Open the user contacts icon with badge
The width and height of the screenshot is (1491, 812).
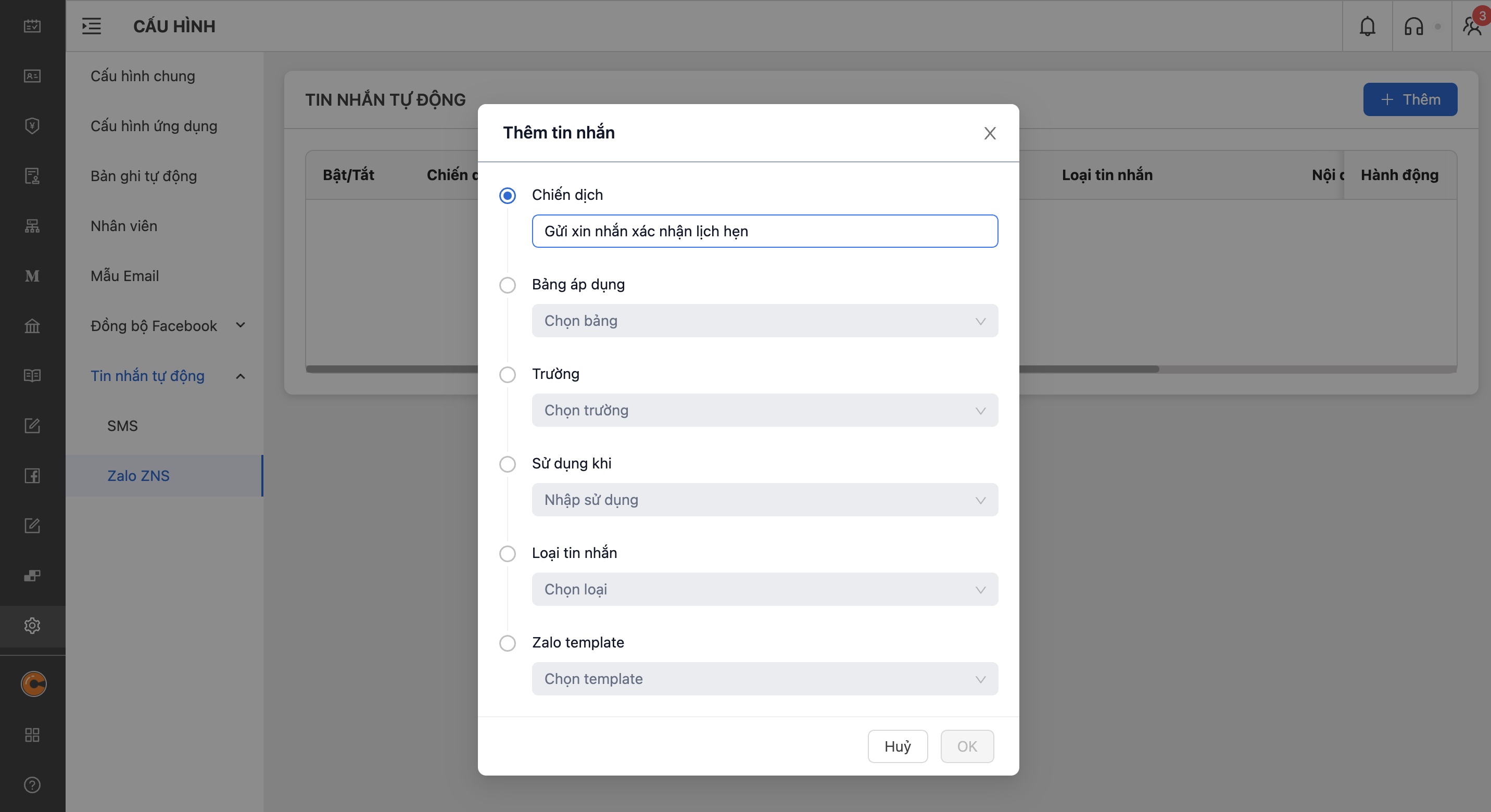click(1472, 26)
